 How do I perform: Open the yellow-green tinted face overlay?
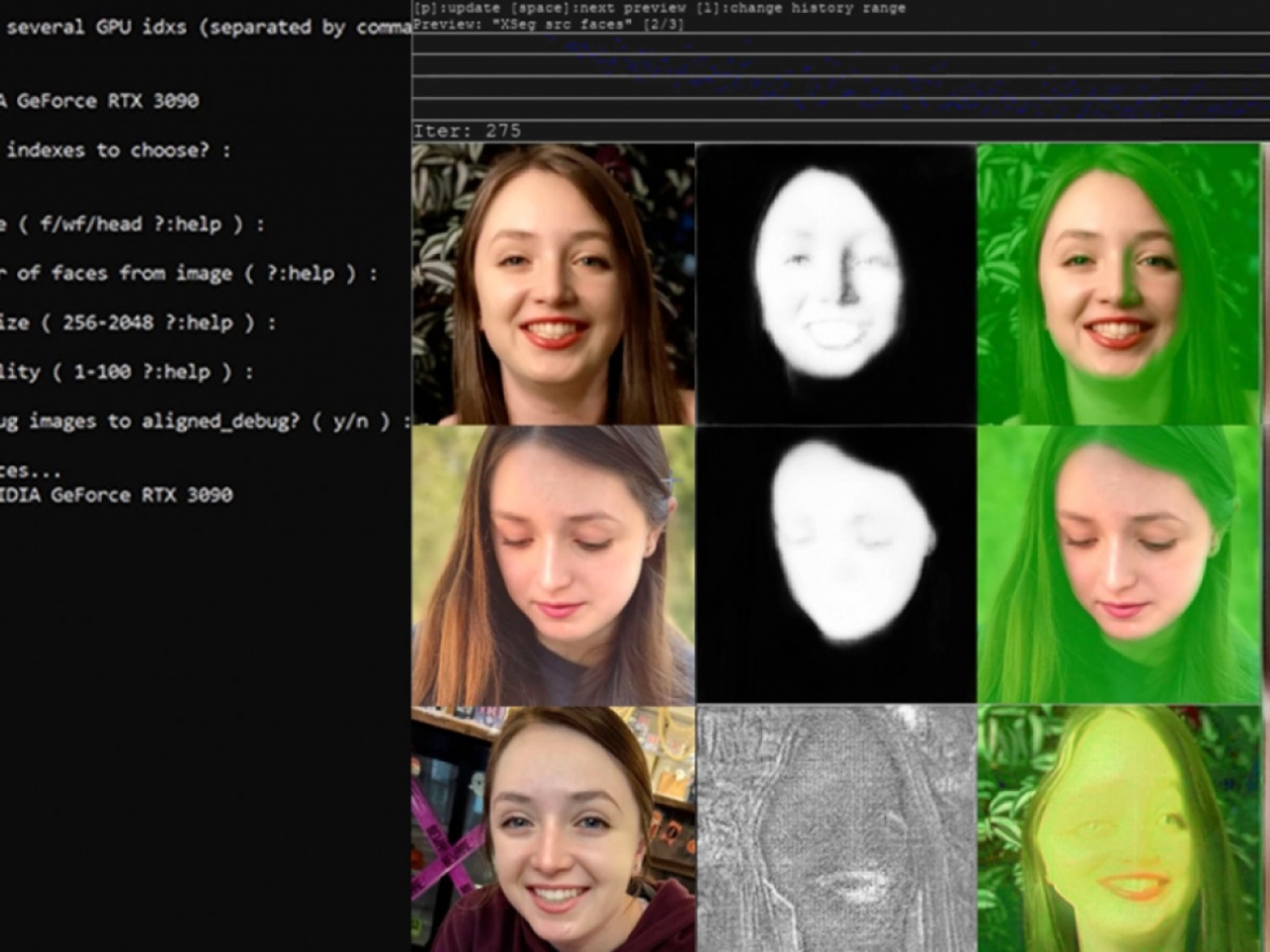pyautogui.click(x=1118, y=829)
